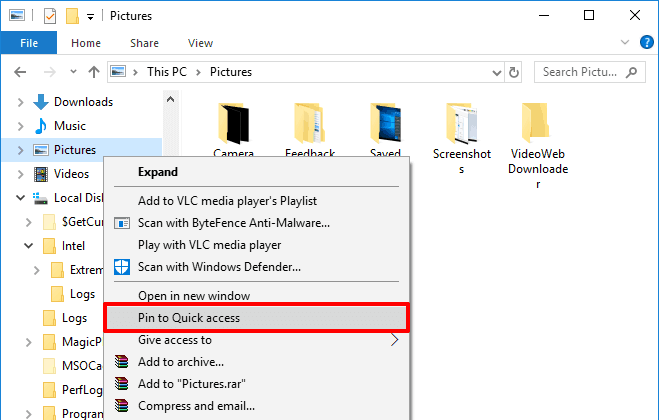This screenshot has width=659, height=420.
Task: Click the Refresh icon in address bar
Action: click(513, 72)
